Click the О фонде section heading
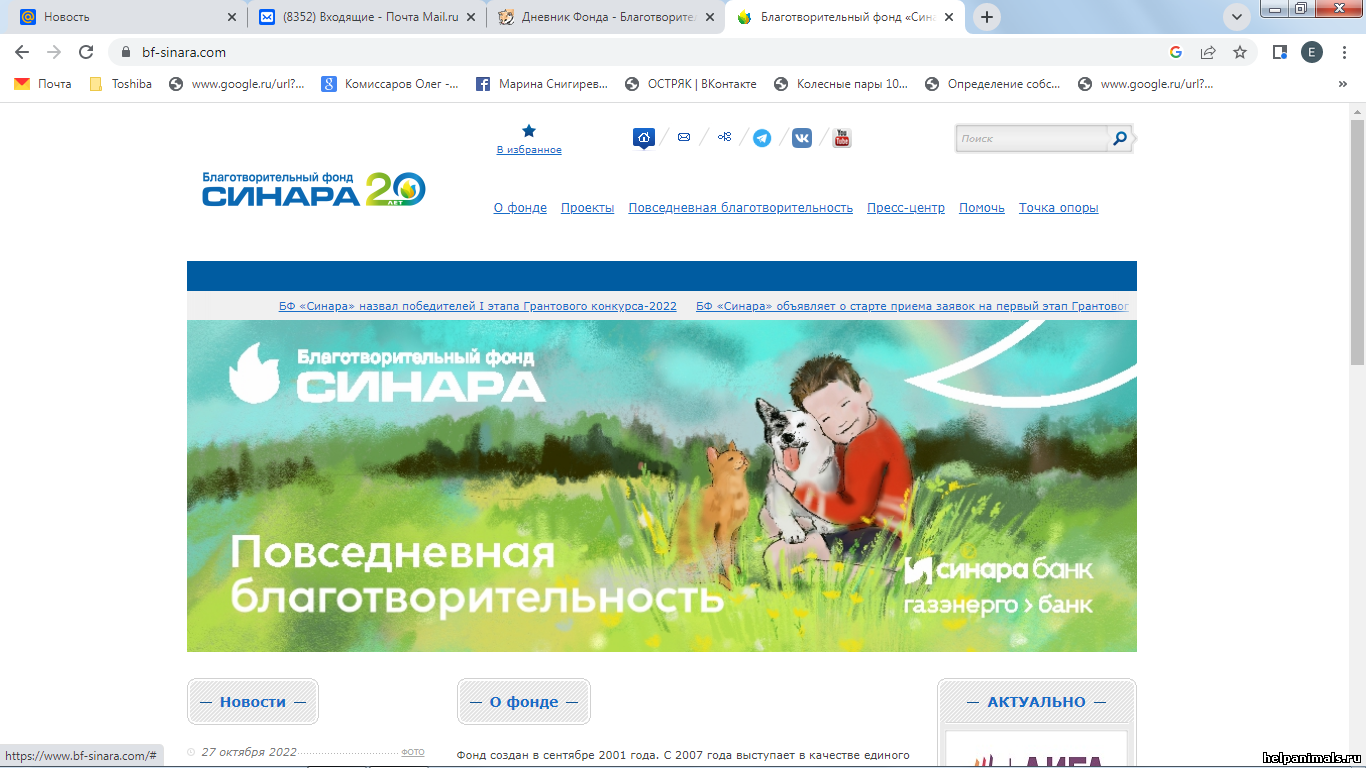 point(524,702)
